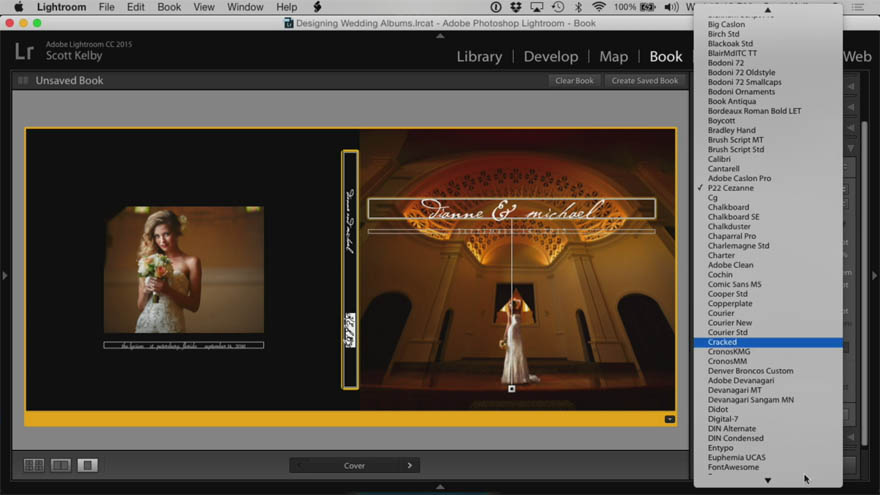Click the Clear Book button

click(574, 81)
